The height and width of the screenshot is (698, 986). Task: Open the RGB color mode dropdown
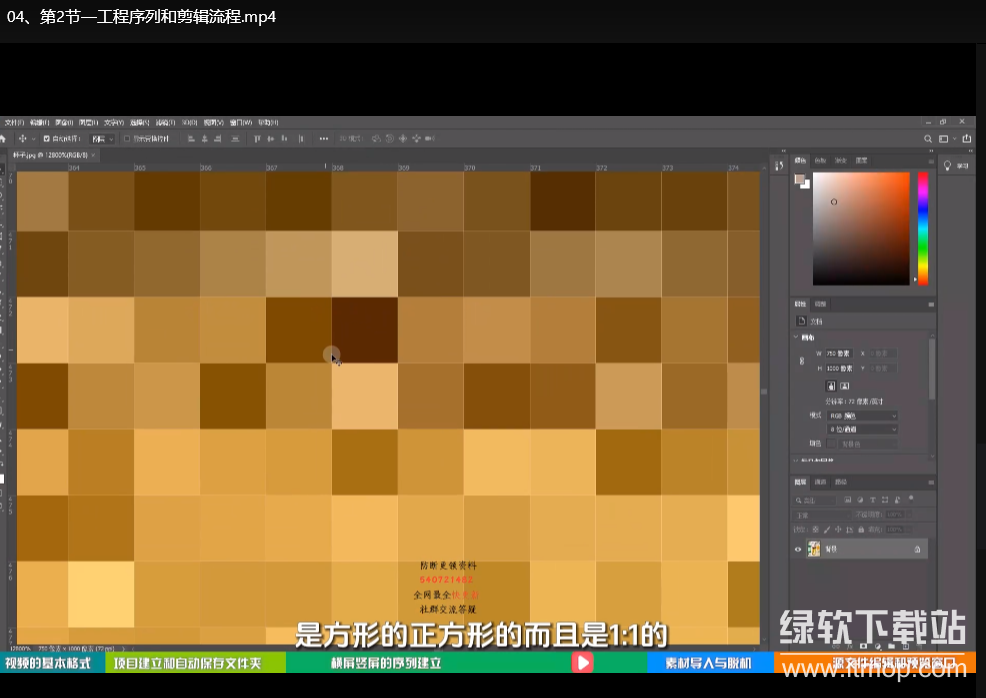coord(862,415)
